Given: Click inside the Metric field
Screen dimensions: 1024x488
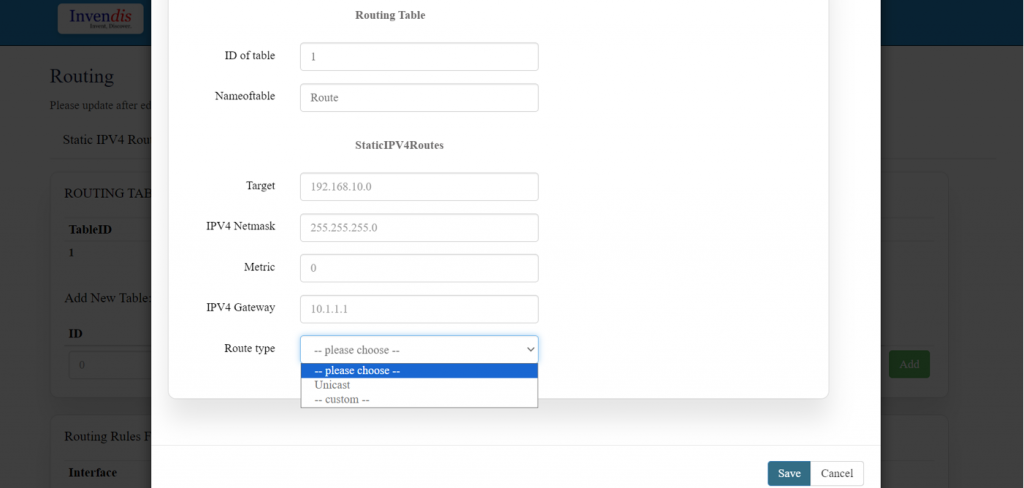Looking at the screenshot, I should click(419, 268).
